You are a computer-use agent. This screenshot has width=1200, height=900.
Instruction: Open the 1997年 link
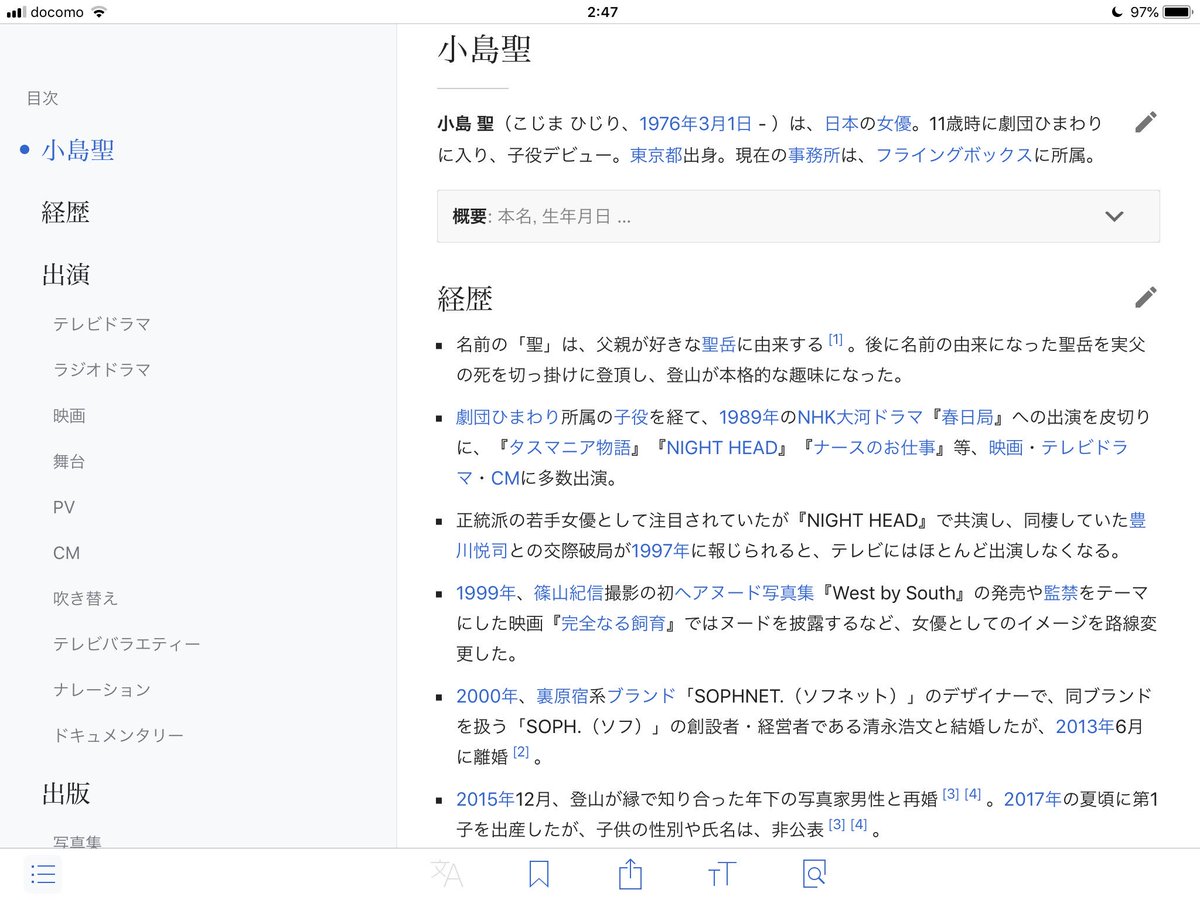click(x=661, y=551)
